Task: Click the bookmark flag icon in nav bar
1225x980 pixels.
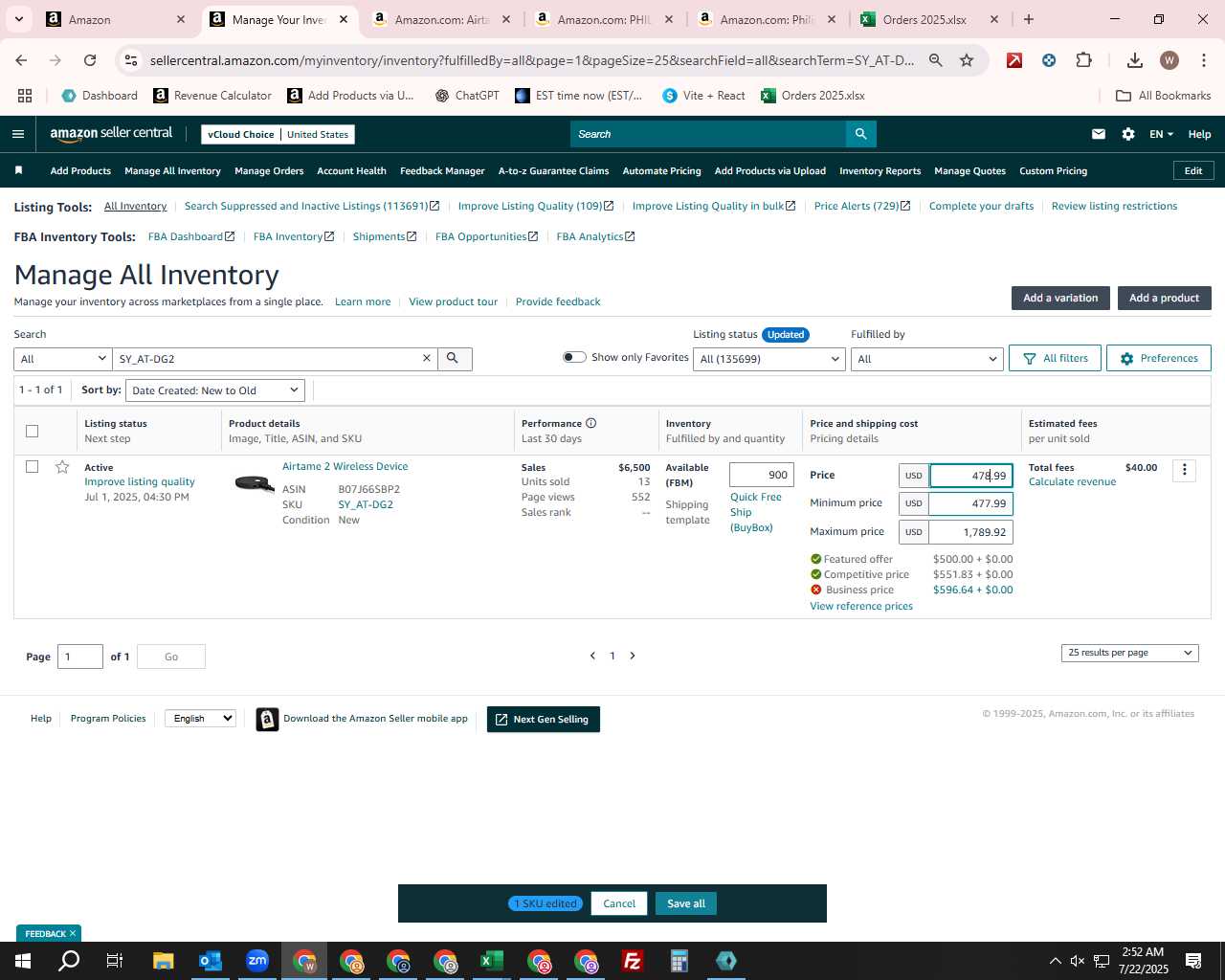Action: coord(18,170)
